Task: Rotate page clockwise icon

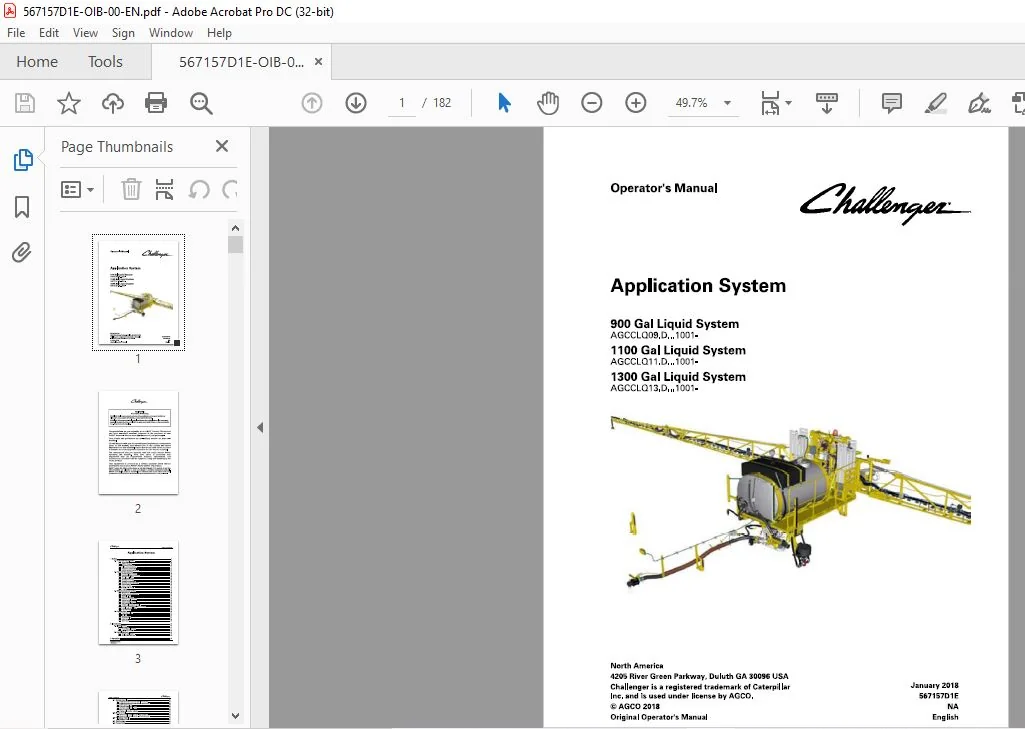Action: 229,190
